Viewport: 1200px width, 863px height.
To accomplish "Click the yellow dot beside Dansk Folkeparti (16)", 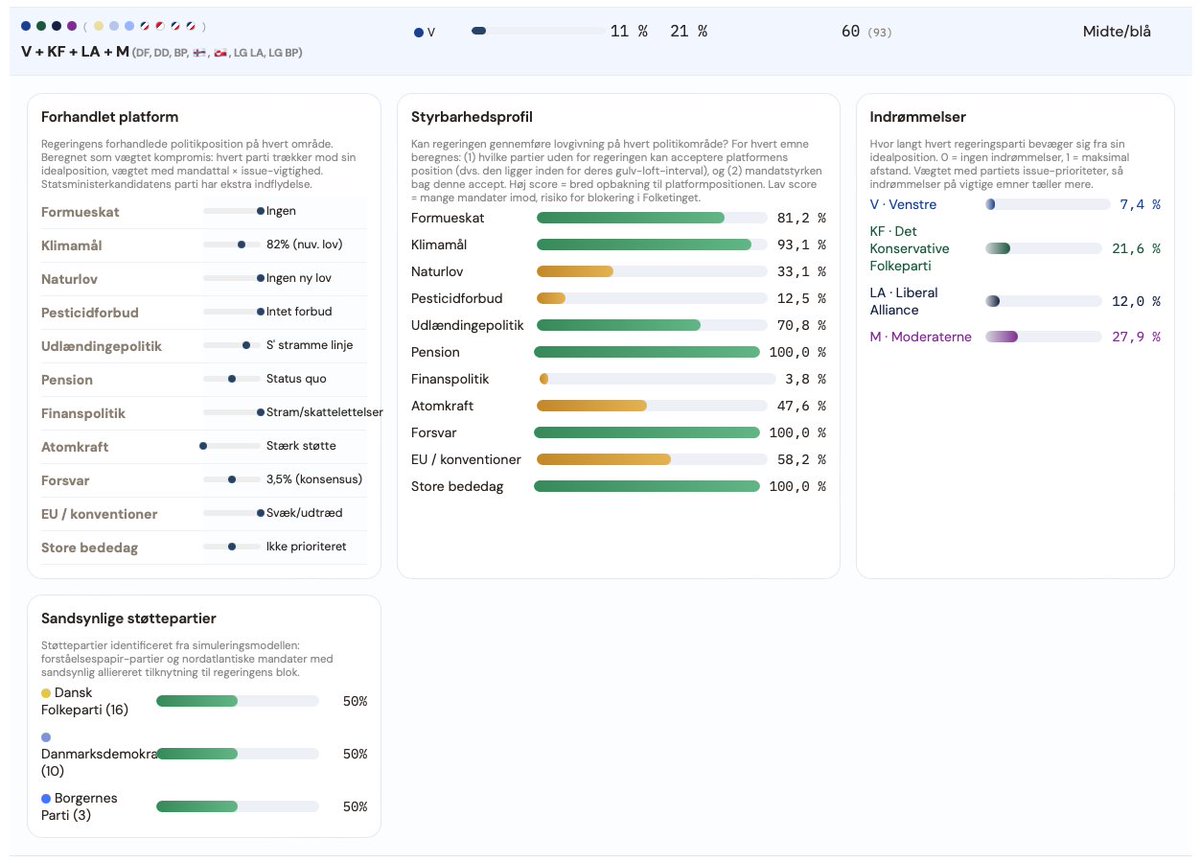I will coord(46,693).
